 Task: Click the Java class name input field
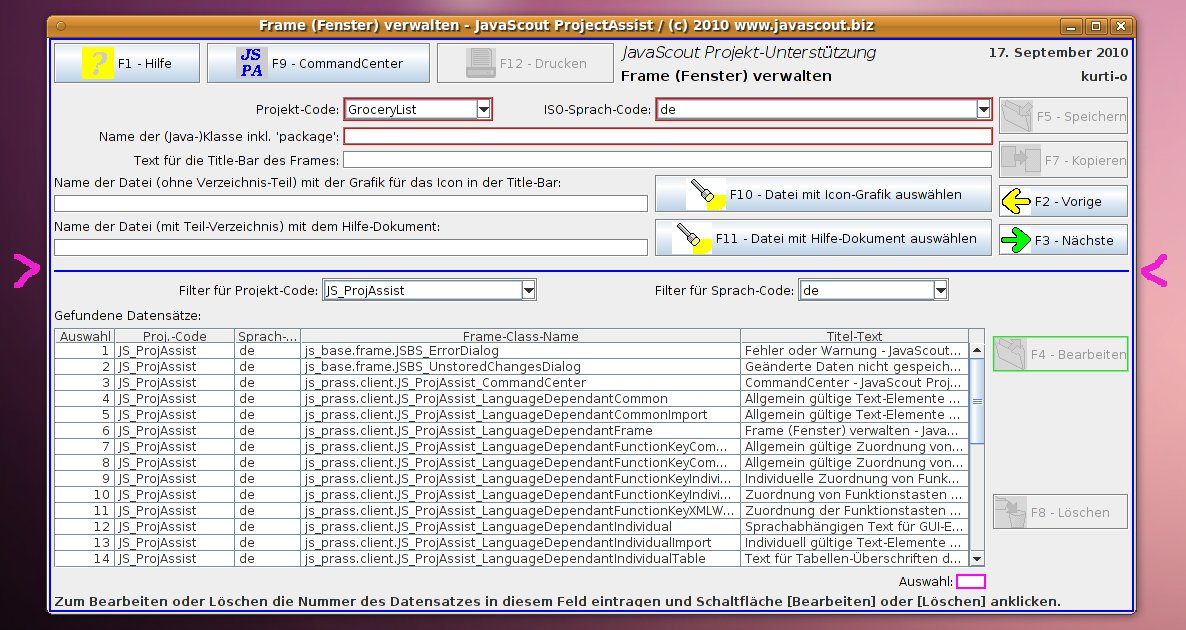667,137
